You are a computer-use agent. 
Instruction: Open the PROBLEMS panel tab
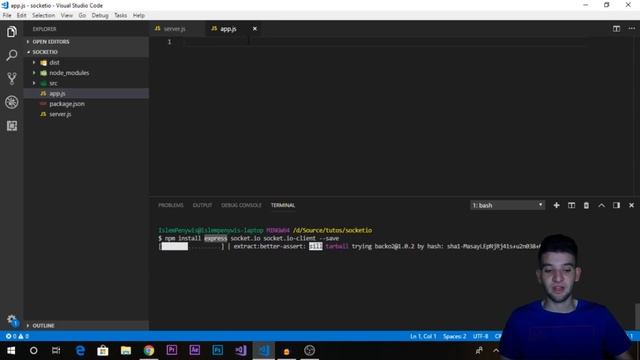click(171, 205)
